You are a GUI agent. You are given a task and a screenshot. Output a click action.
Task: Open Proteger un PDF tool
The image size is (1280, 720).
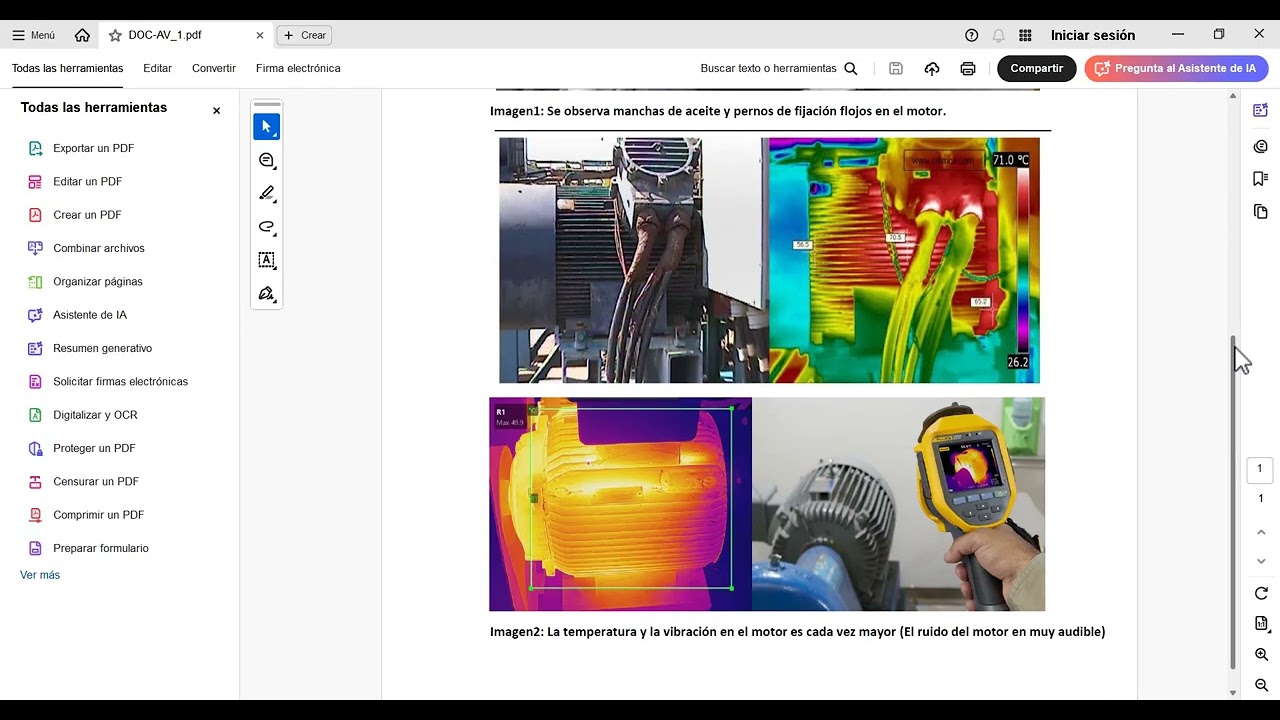tap(81, 448)
